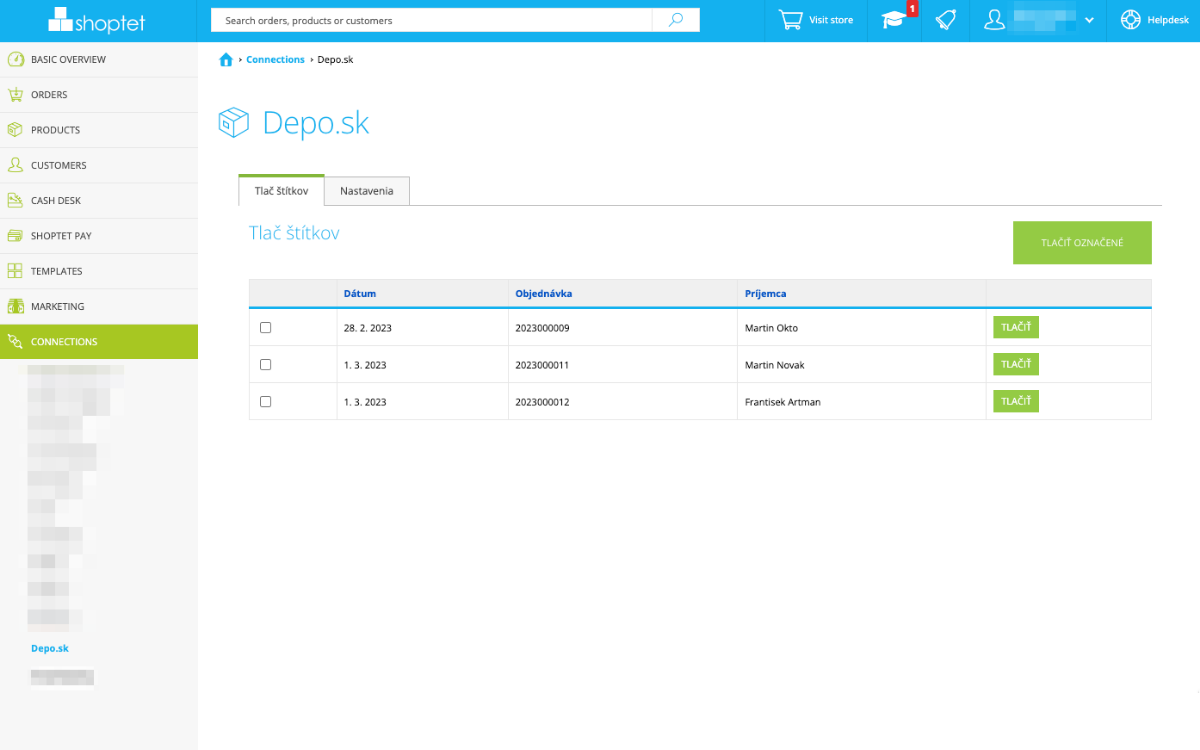Click date 28. 2. 2023
This screenshot has width=1200, height=750.
tap(368, 328)
